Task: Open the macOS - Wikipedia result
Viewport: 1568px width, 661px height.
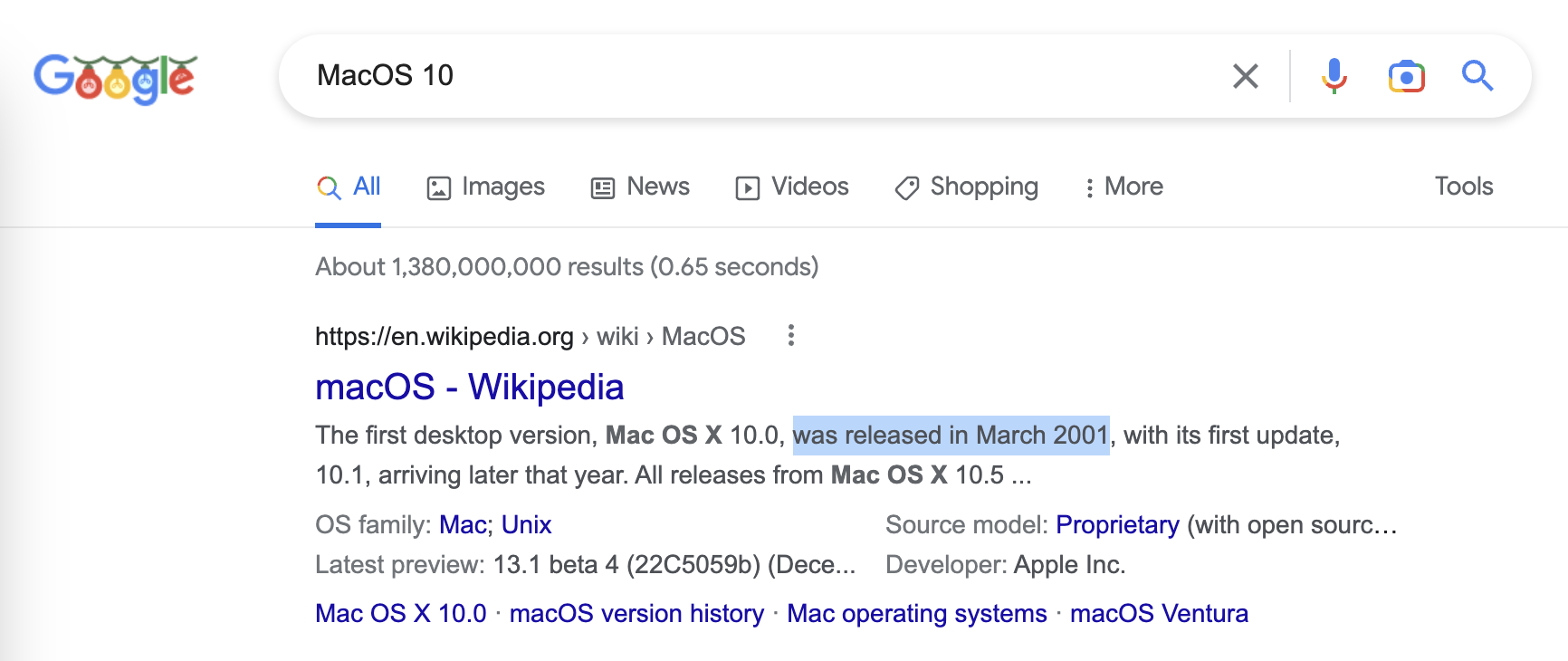Action: (470, 388)
